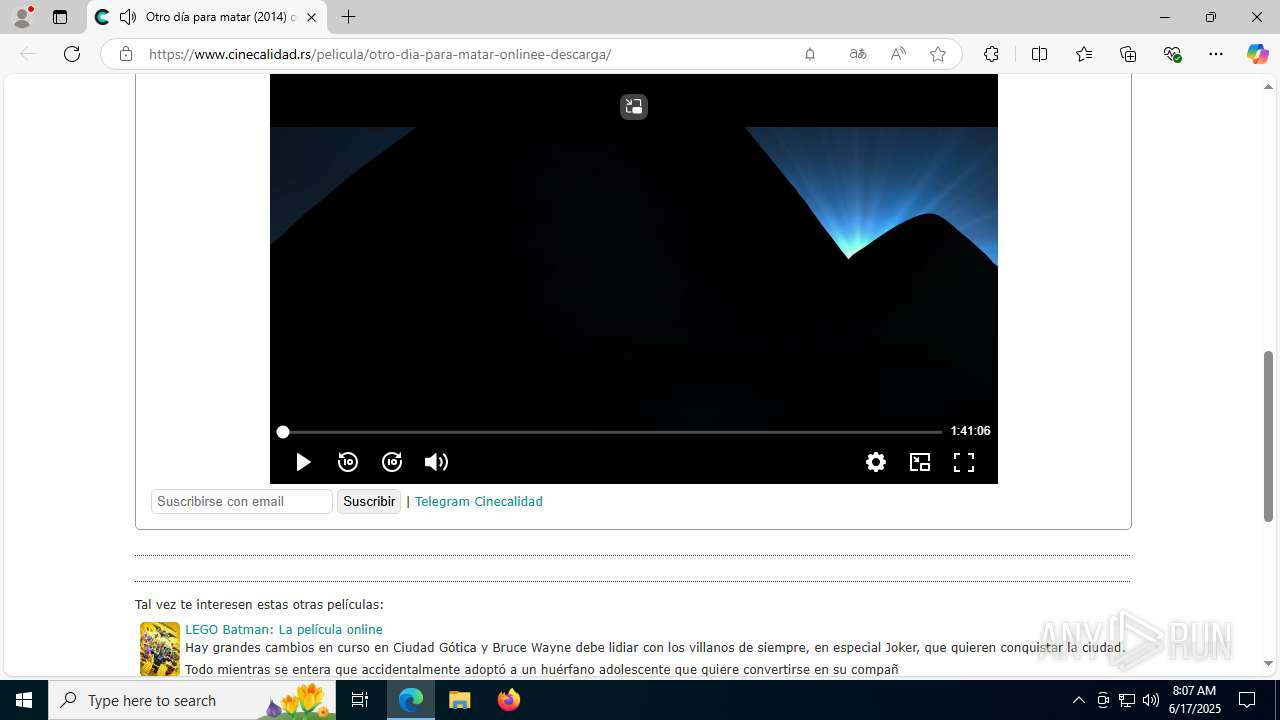The width and height of the screenshot is (1280, 720).
Task: Start Read aloud from address bar
Action: 898,54
